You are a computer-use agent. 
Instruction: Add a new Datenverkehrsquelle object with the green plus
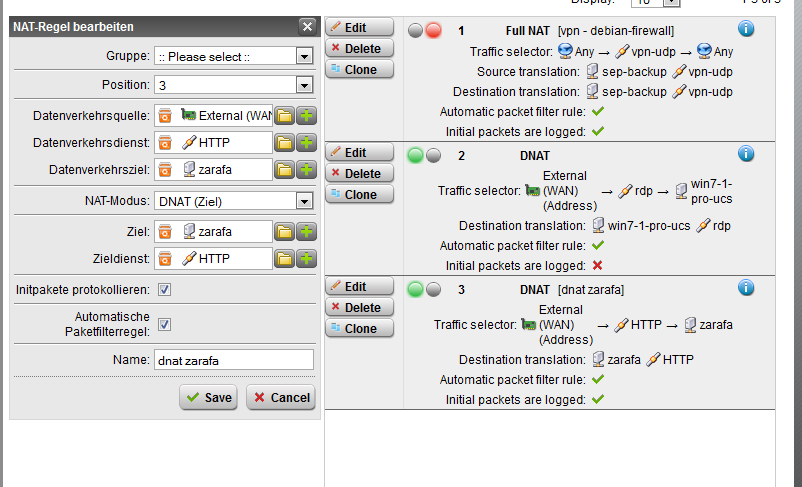pyautogui.click(x=306, y=116)
